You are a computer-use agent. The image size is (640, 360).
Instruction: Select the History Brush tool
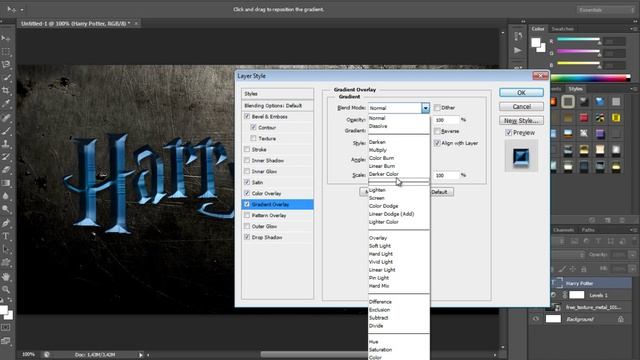pos(6,157)
